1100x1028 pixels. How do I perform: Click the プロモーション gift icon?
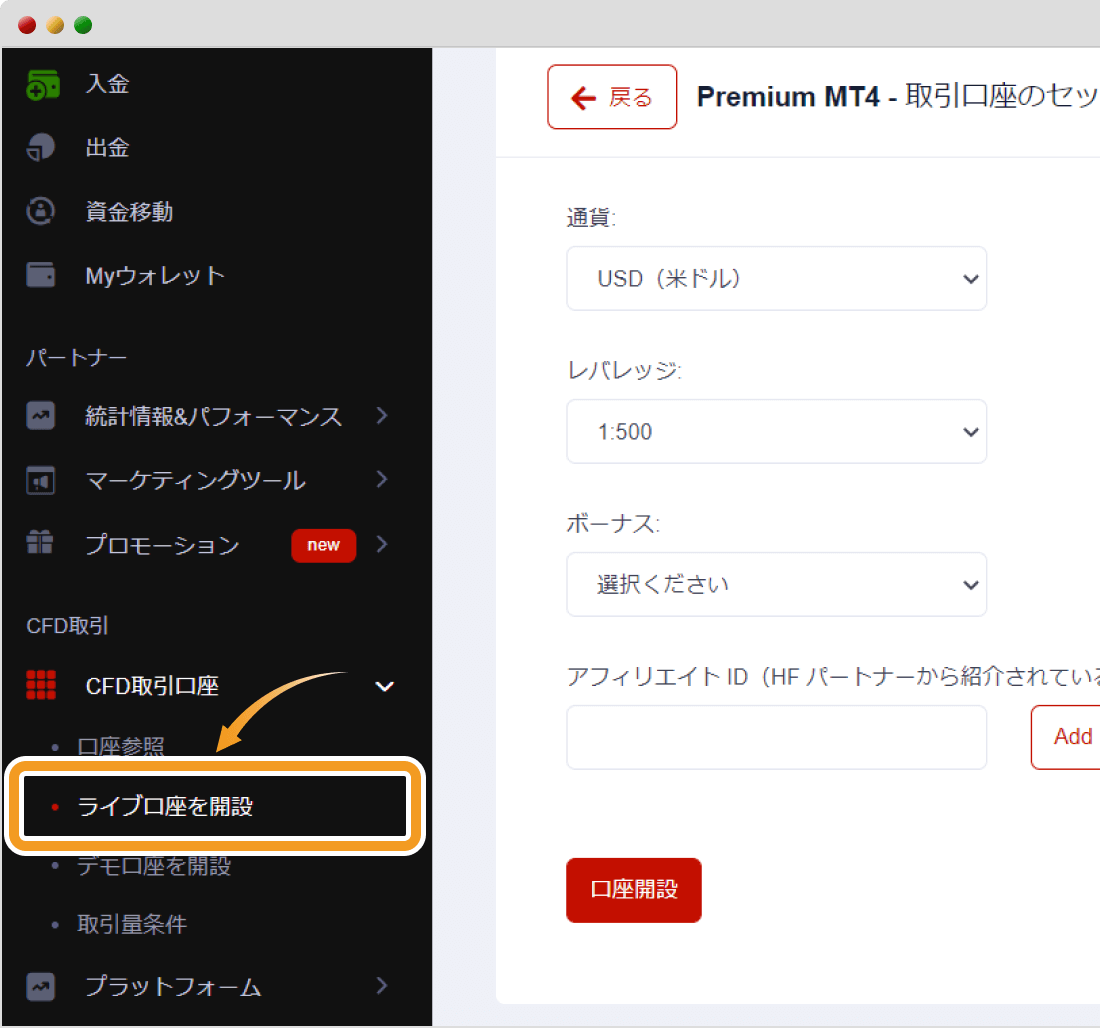coord(40,542)
